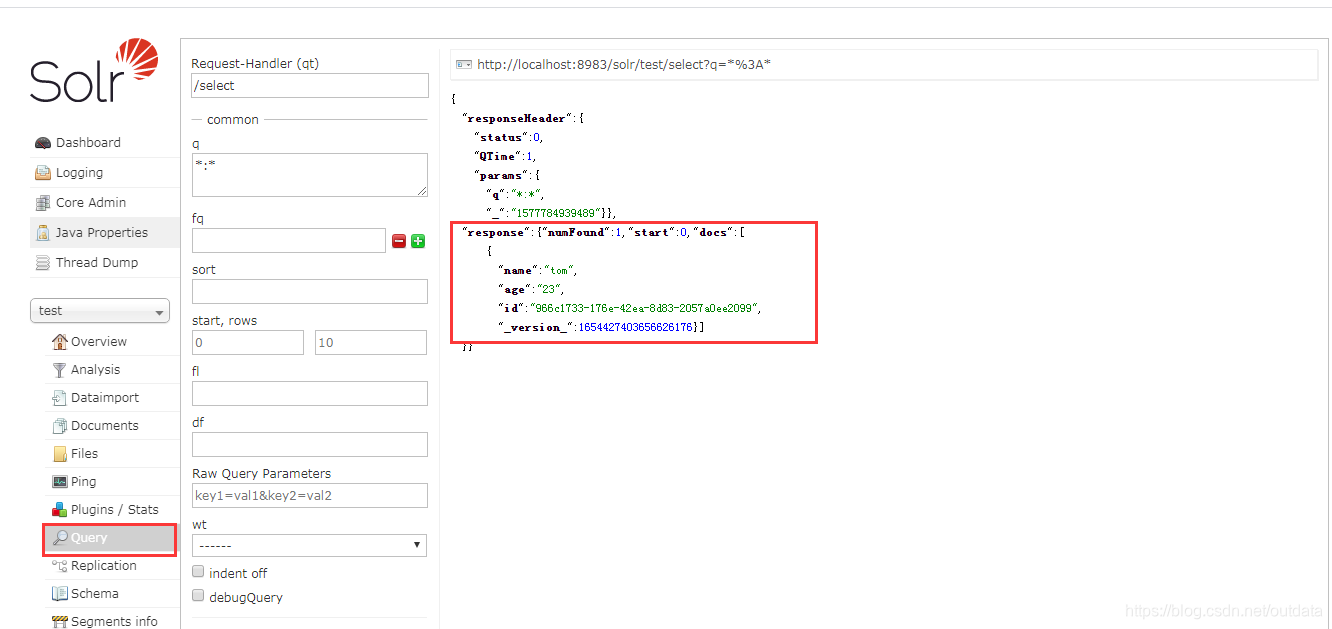Open the Segments info page
This screenshot has height=629, width=1332.
click(114, 622)
